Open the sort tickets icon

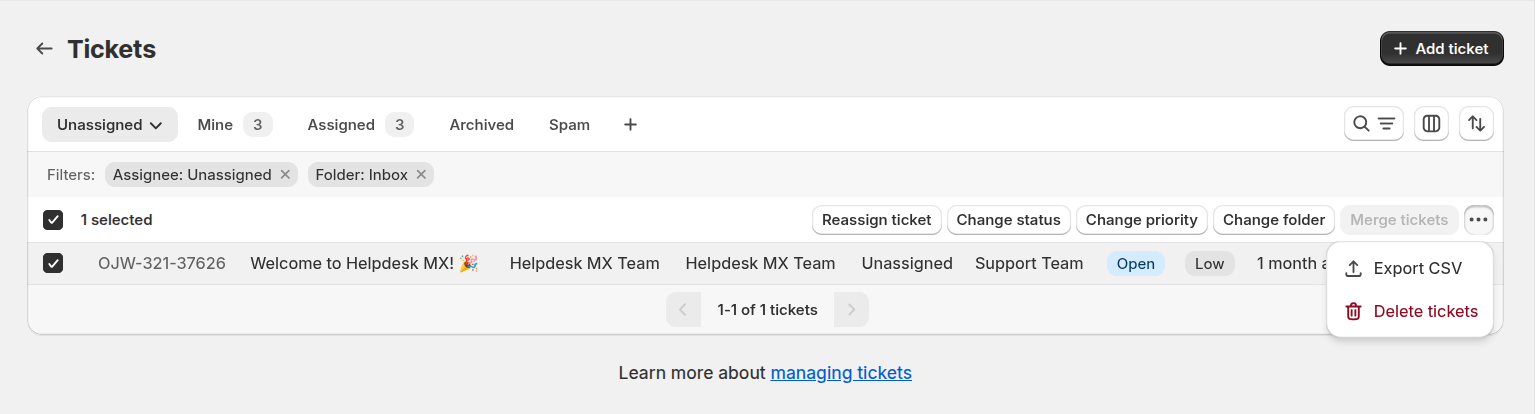(x=1476, y=124)
